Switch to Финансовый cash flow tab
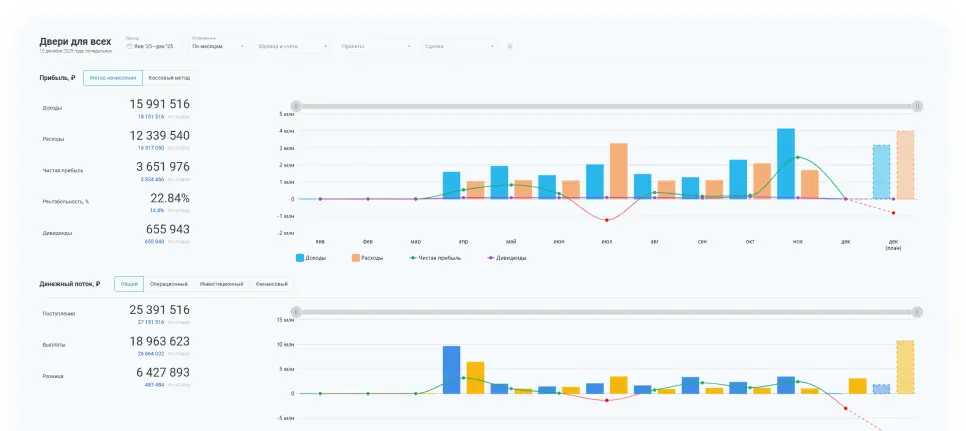The width and height of the screenshot is (966, 431). [271, 284]
